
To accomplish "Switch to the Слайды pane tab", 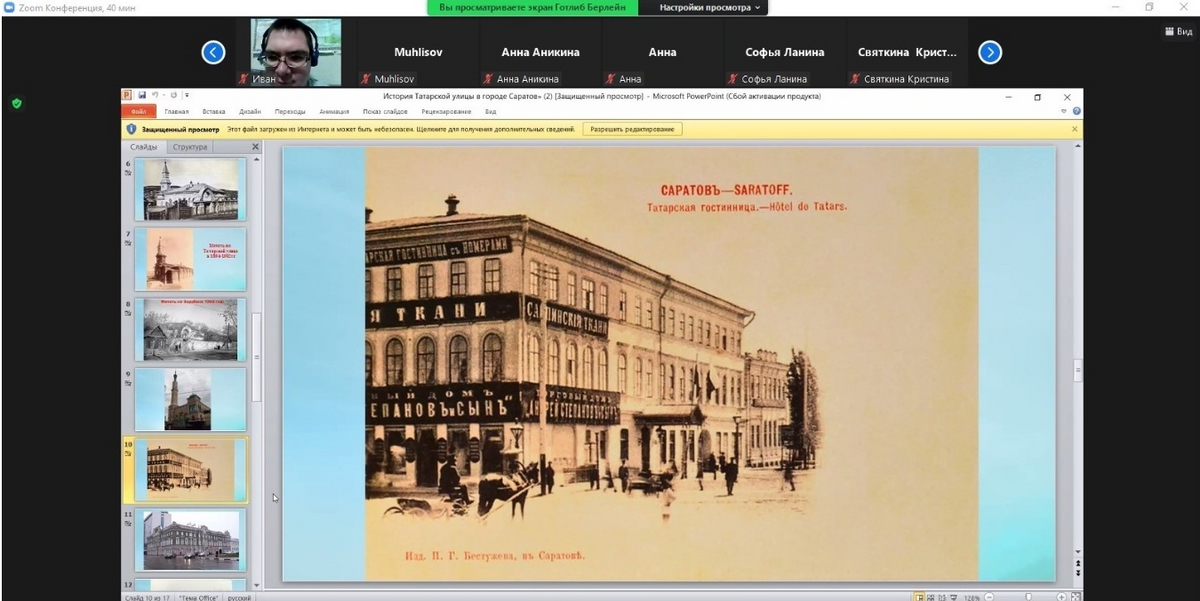I will click(x=144, y=147).
